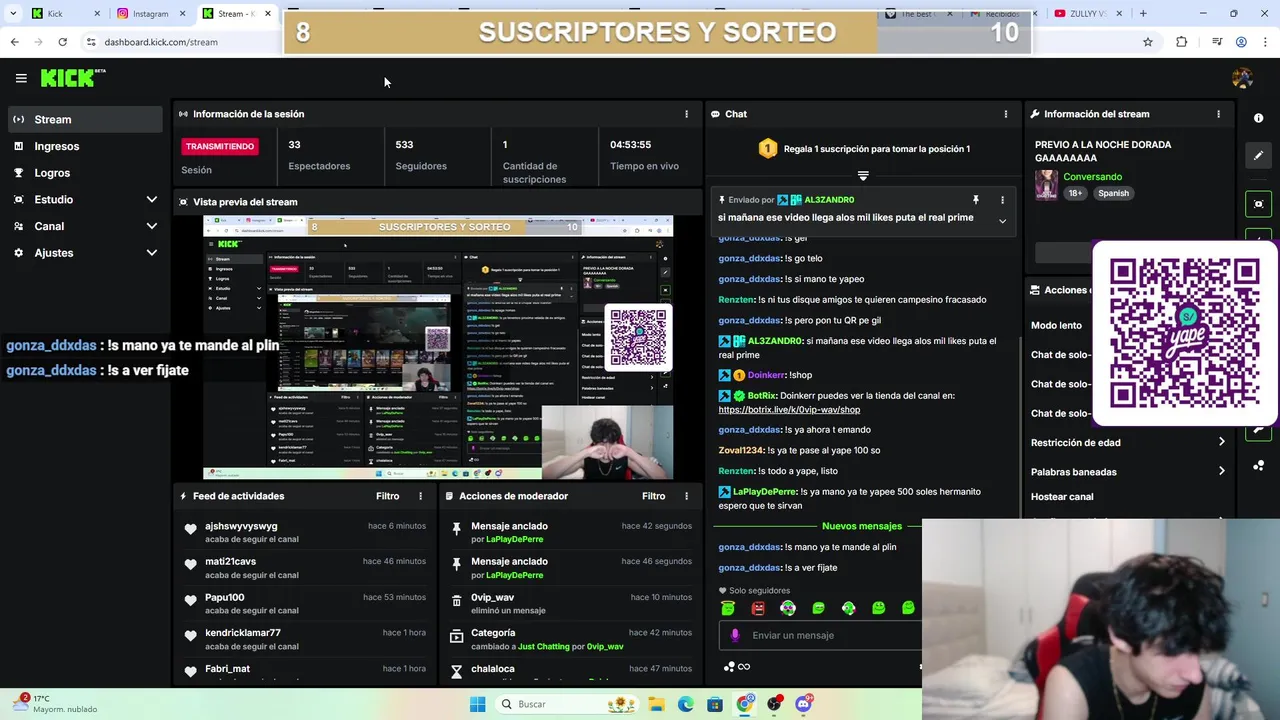
Task: Go to Ingresos in the sidebar
Action: [85, 146]
